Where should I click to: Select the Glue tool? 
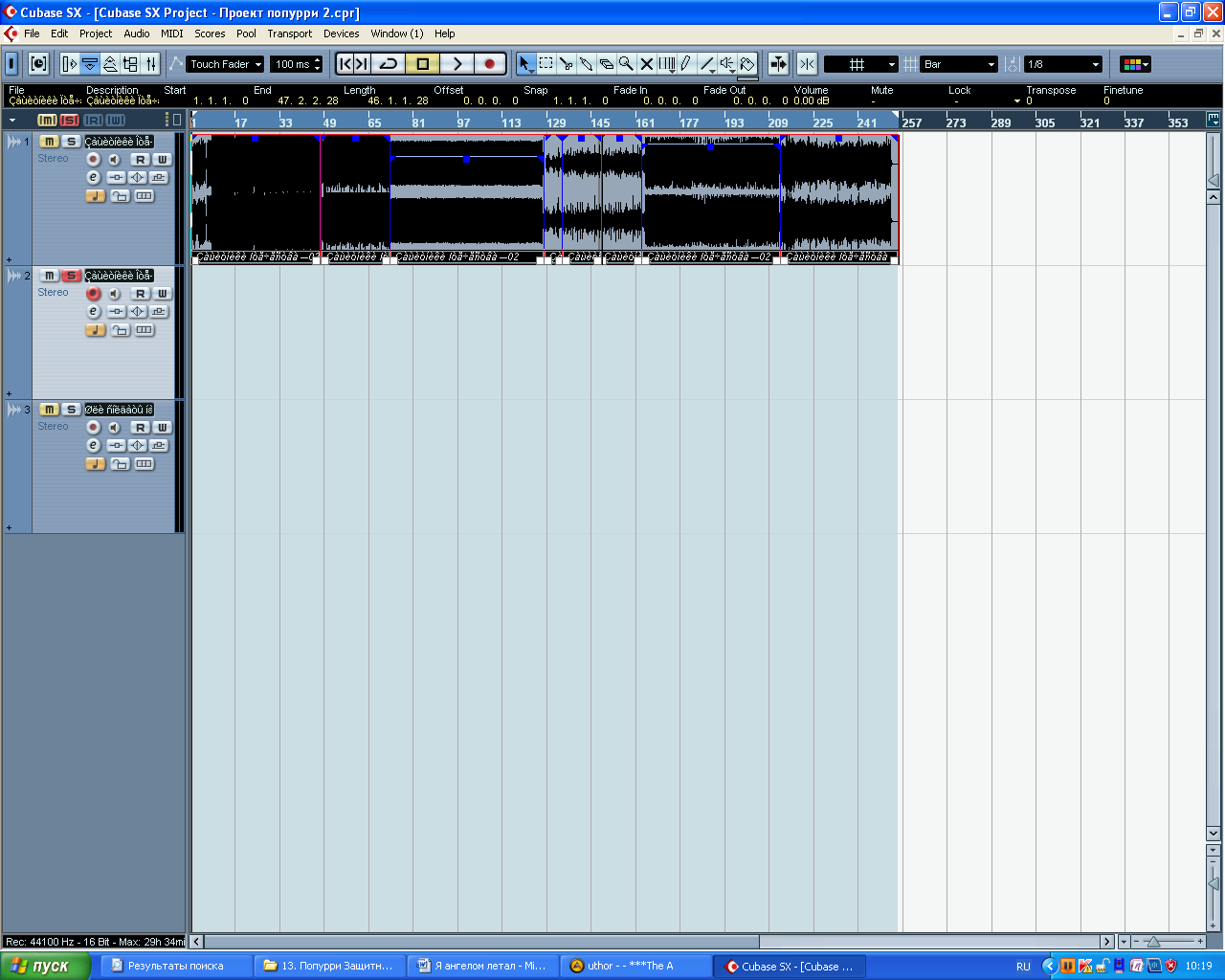coord(586,64)
